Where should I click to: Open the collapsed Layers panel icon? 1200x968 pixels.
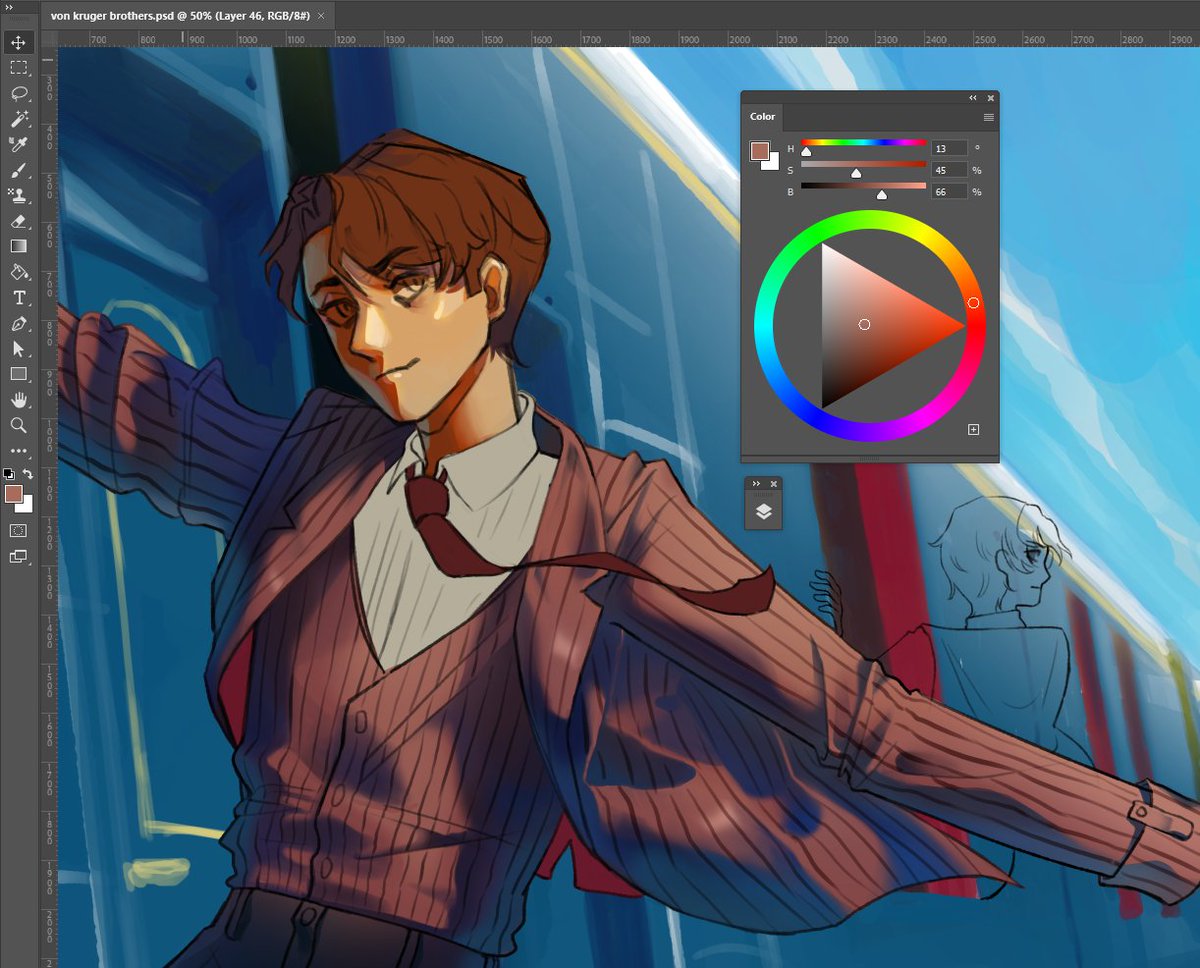click(x=763, y=511)
